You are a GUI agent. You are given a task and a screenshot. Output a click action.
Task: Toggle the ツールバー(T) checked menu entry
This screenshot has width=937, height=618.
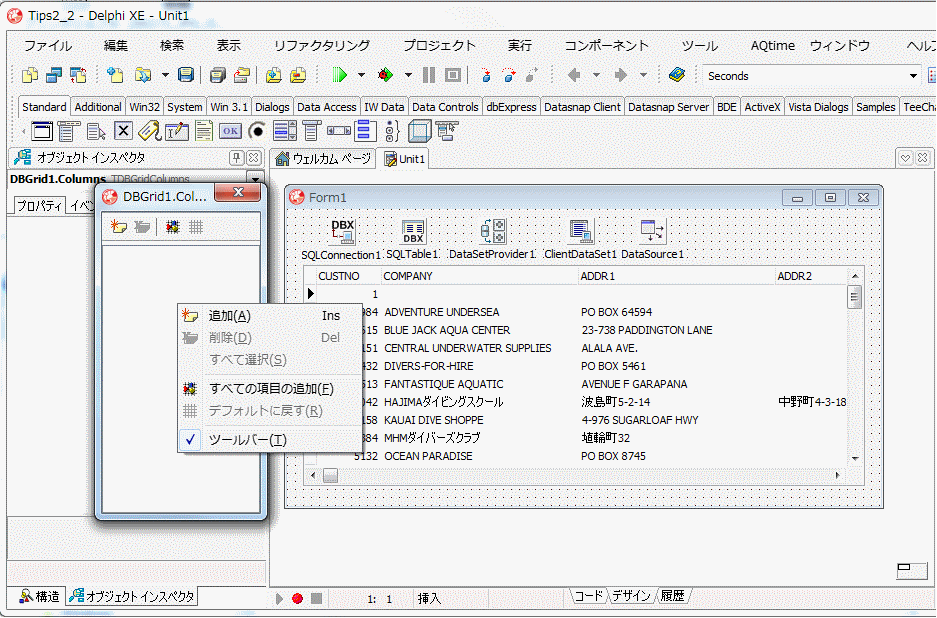coord(271,440)
